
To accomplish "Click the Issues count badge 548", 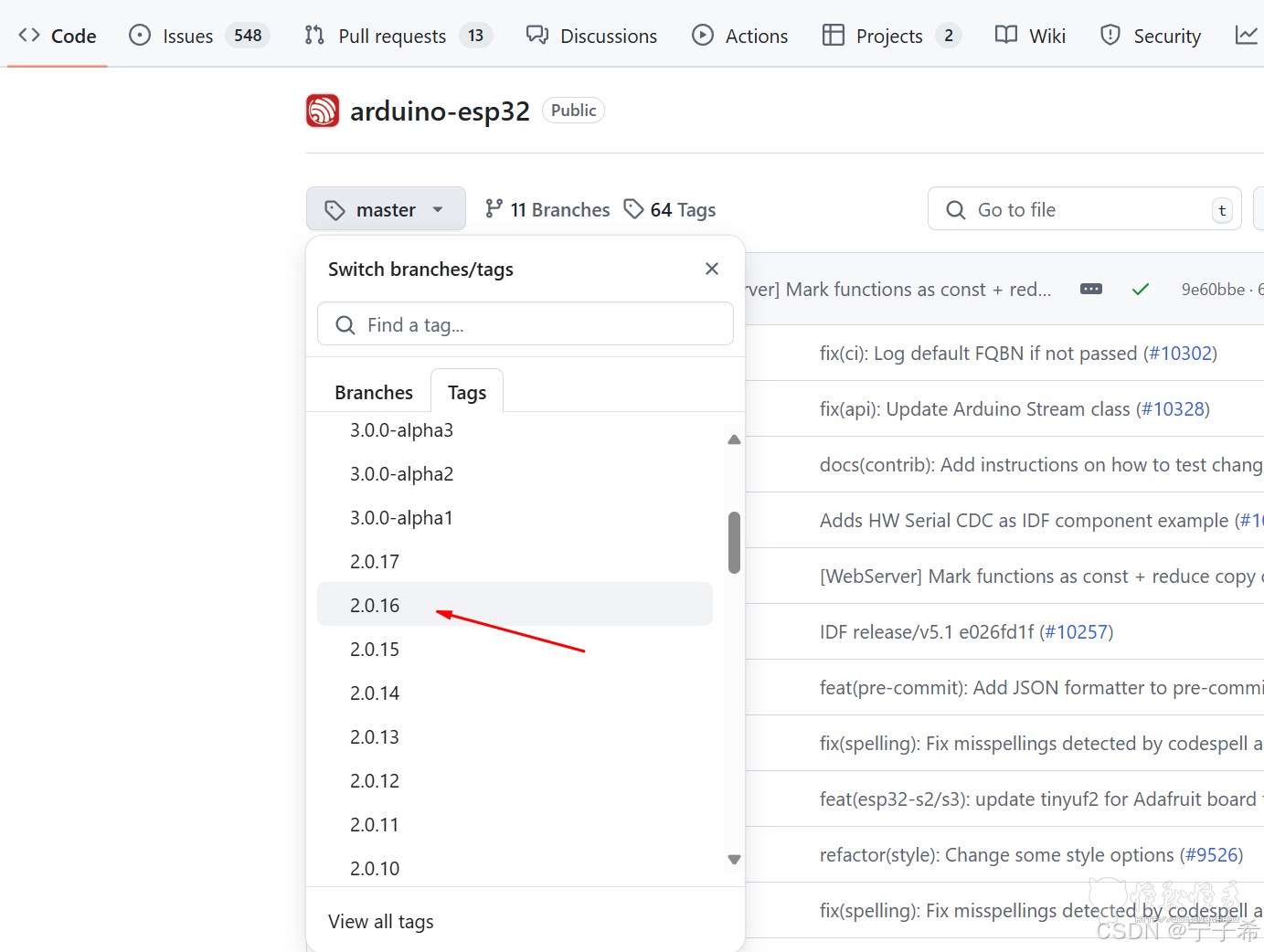I will click(x=248, y=36).
